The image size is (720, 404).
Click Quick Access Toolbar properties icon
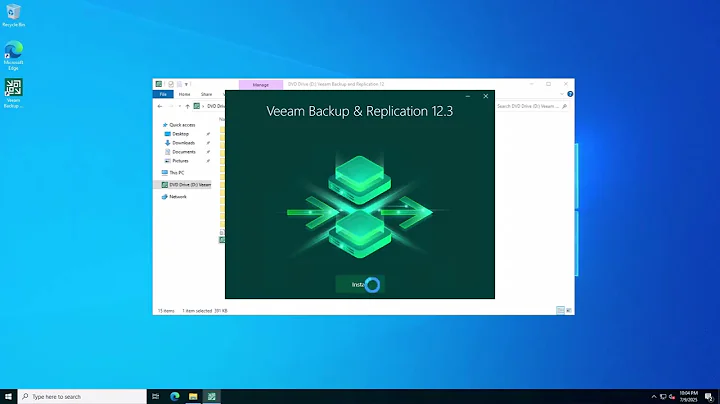point(171,84)
